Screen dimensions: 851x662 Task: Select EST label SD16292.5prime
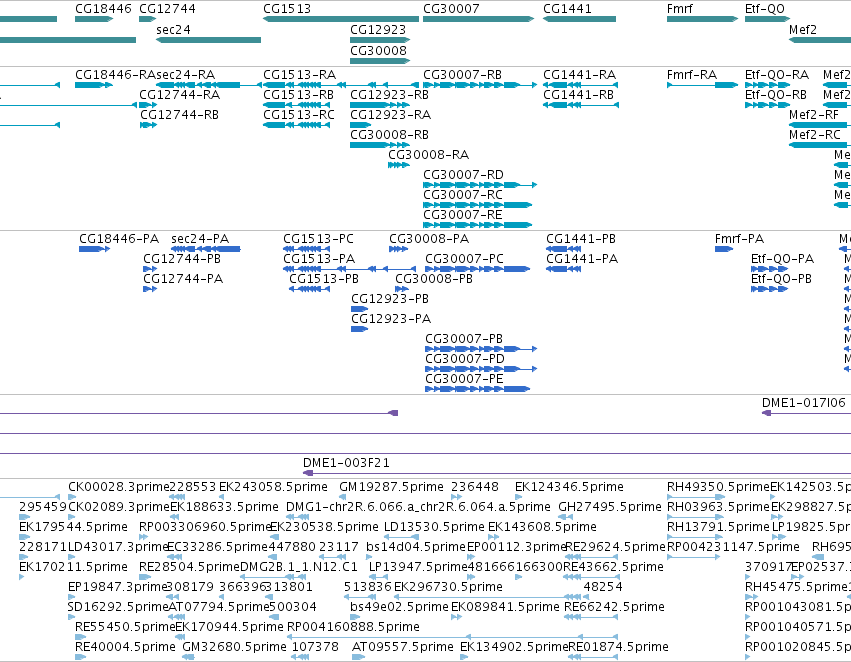tap(118, 607)
